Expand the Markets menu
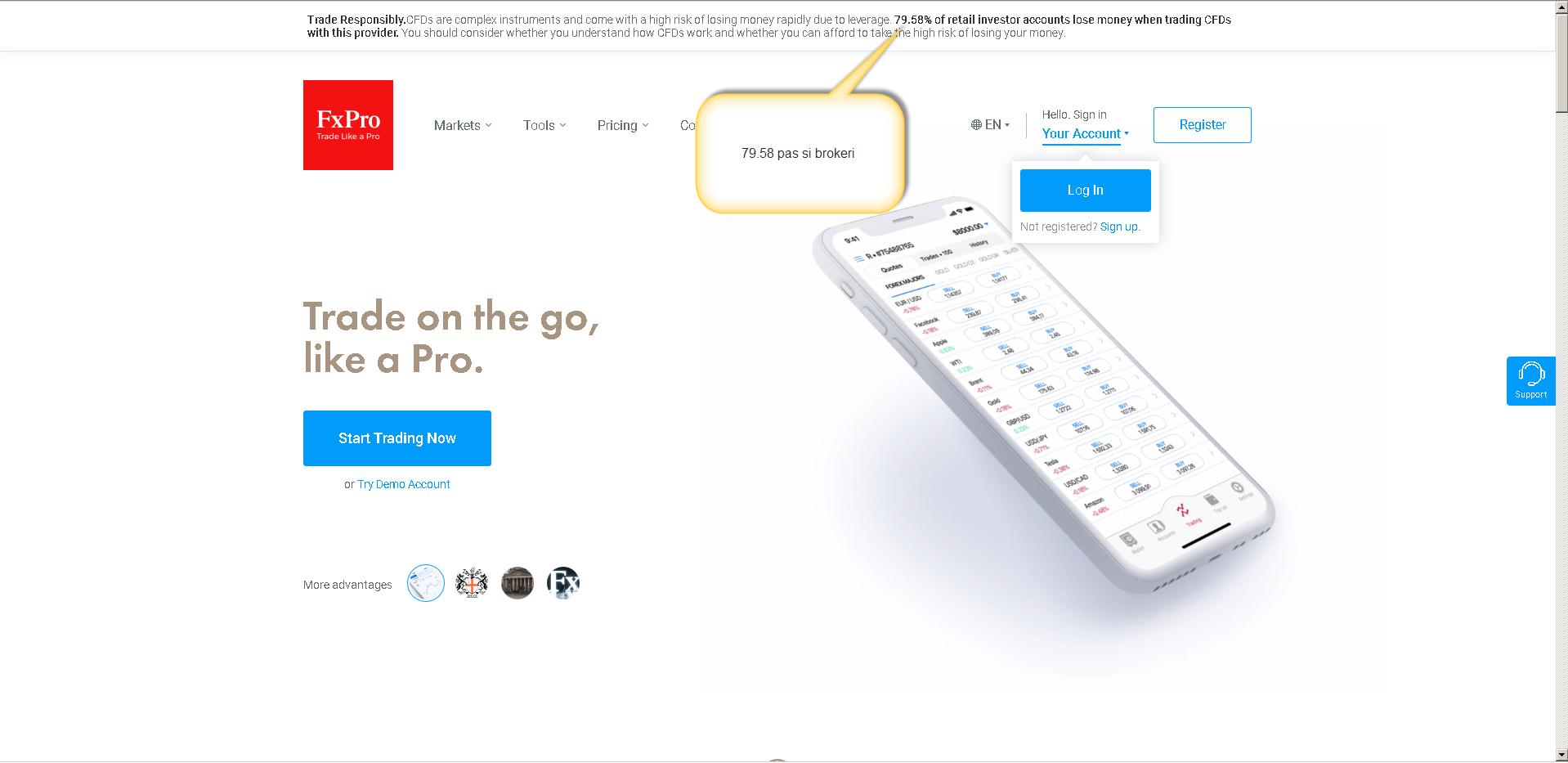1568x763 pixels. tap(463, 125)
